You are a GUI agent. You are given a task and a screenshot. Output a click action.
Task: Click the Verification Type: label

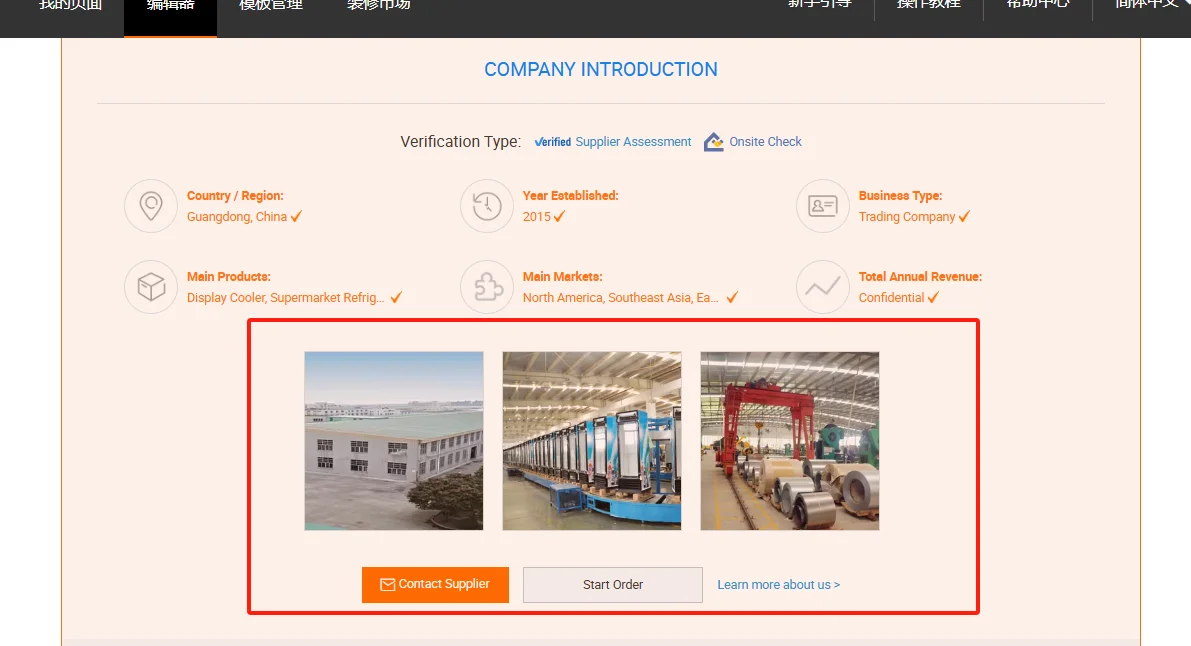(x=460, y=142)
